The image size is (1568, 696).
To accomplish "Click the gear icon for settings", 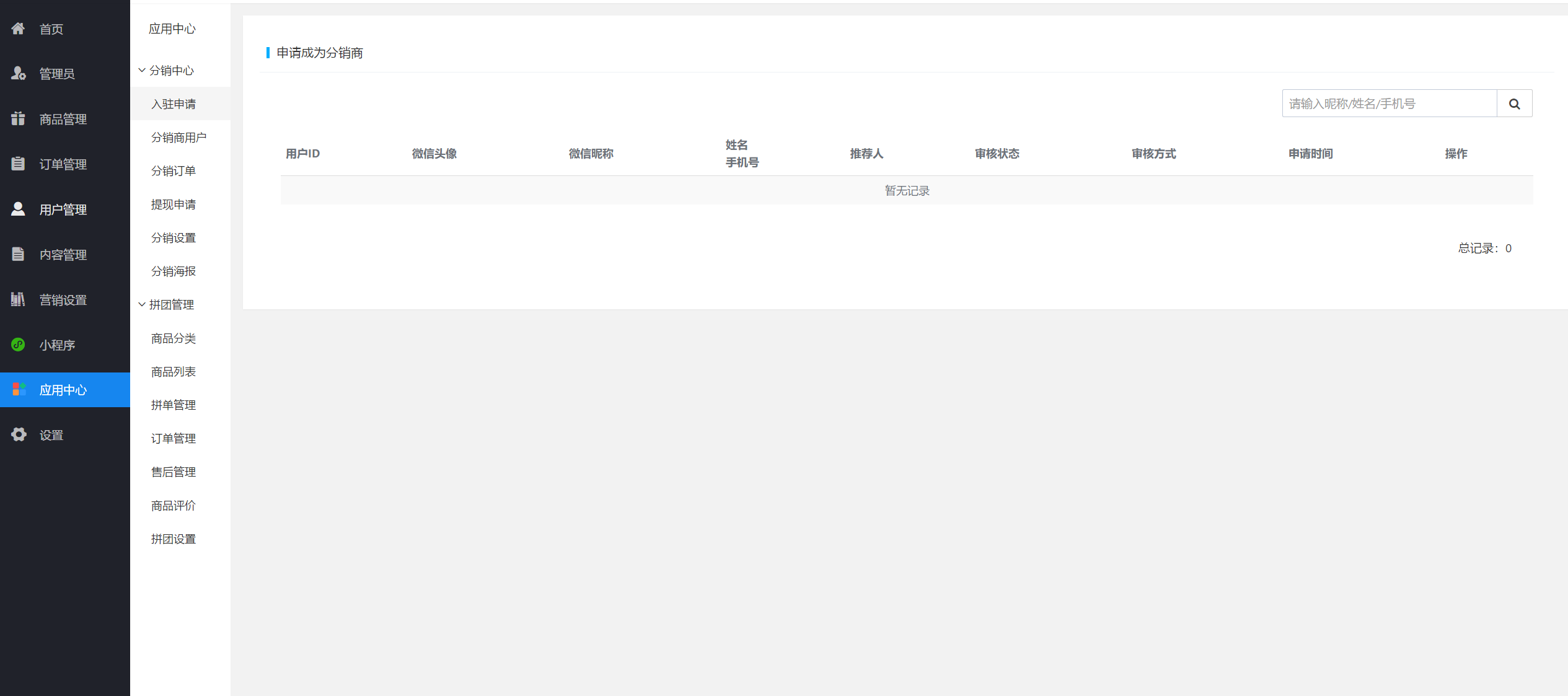I will 19,434.
